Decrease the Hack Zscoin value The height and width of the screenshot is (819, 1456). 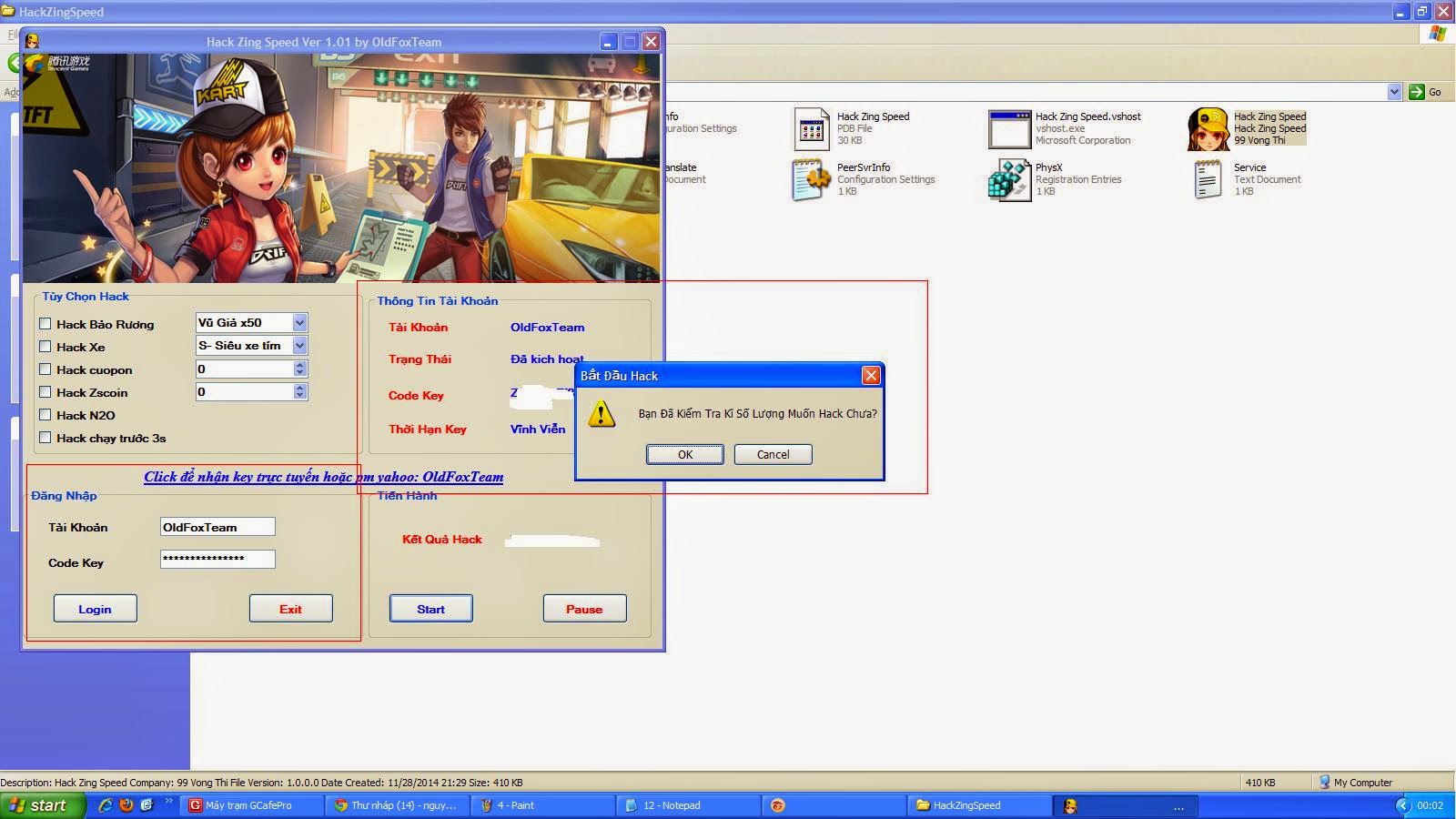pos(300,395)
